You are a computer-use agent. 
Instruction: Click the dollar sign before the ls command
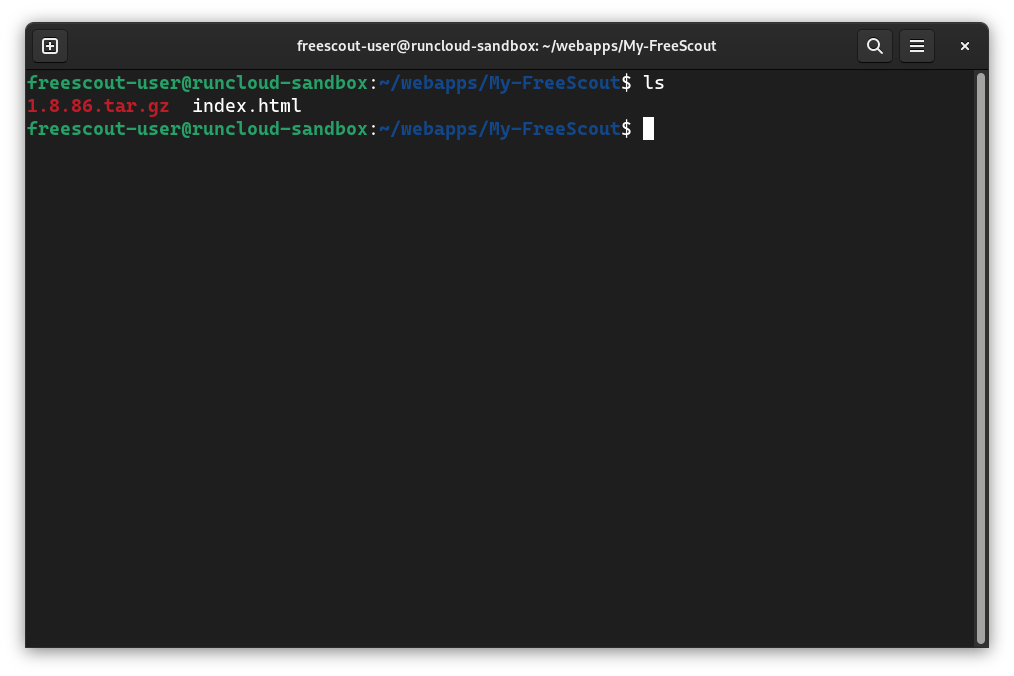pyautogui.click(x=627, y=83)
